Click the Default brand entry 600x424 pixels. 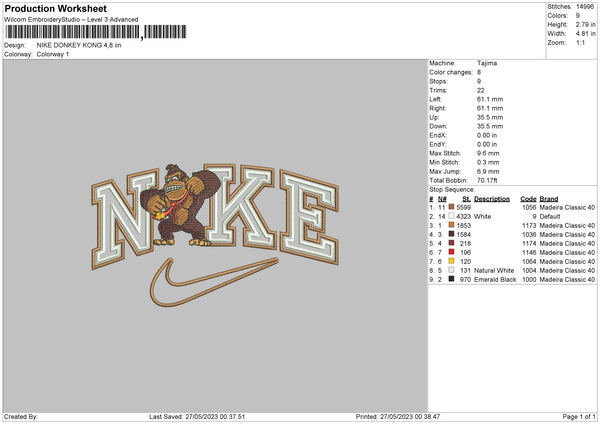549,216
